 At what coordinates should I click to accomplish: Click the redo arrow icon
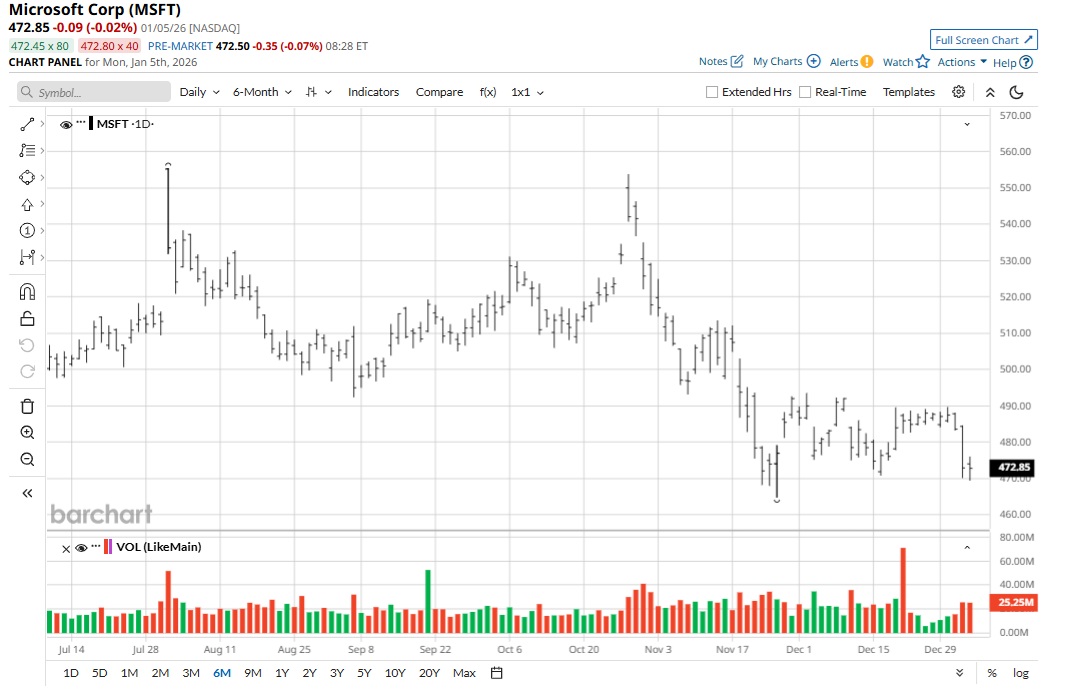click(27, 371)
